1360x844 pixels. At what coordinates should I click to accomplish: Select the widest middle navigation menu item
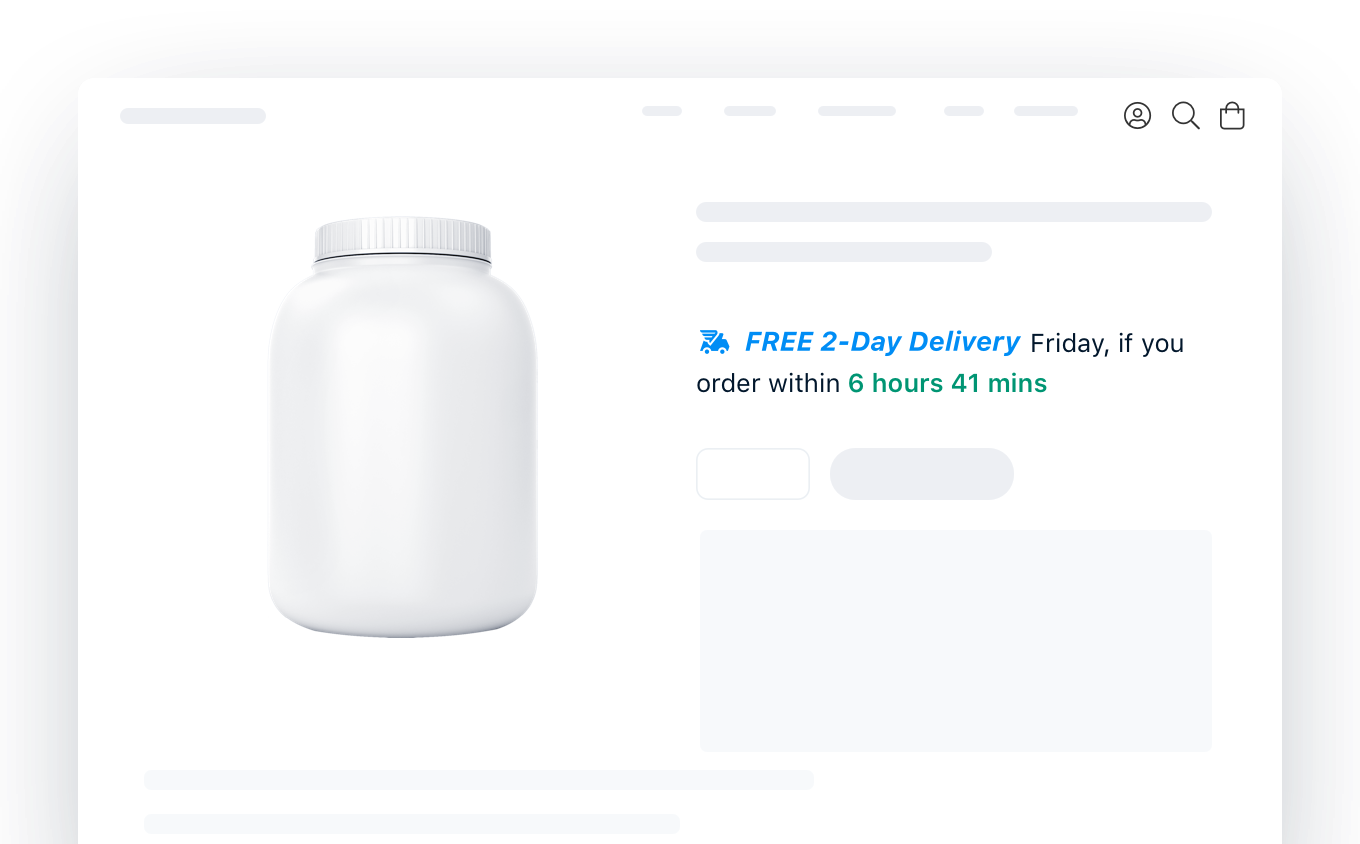[x=857, y=111]
